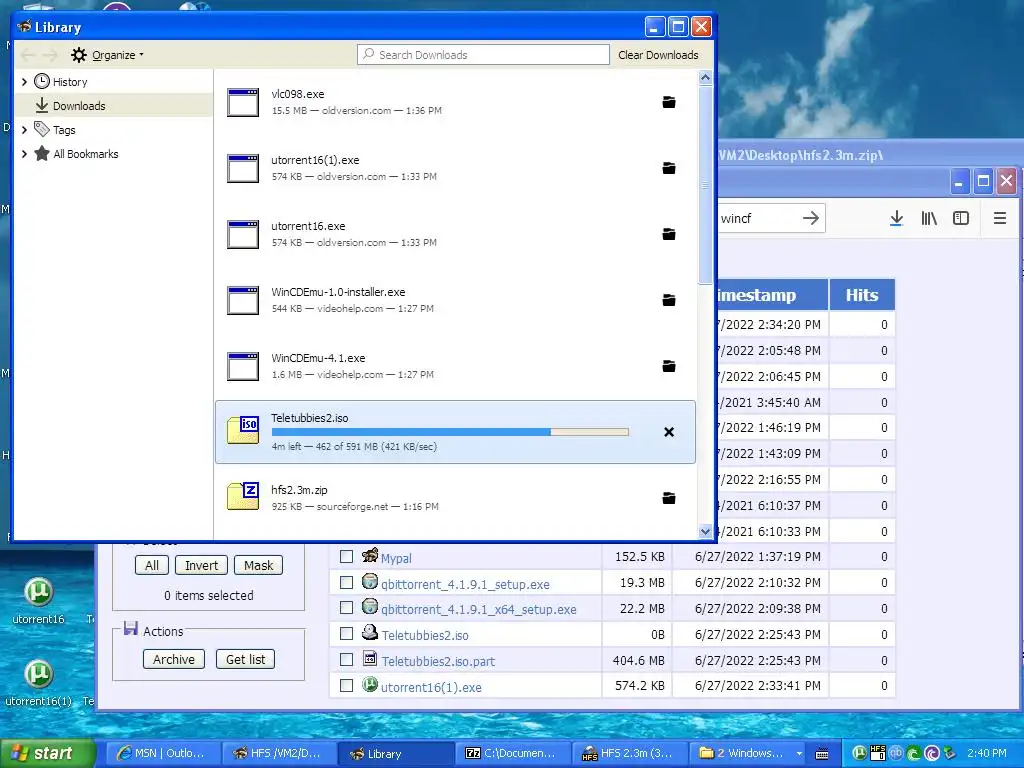Click the Teletubbies2.iso download progress bar
This screenshot has width=1024, height=768.
tap(450, 432)
